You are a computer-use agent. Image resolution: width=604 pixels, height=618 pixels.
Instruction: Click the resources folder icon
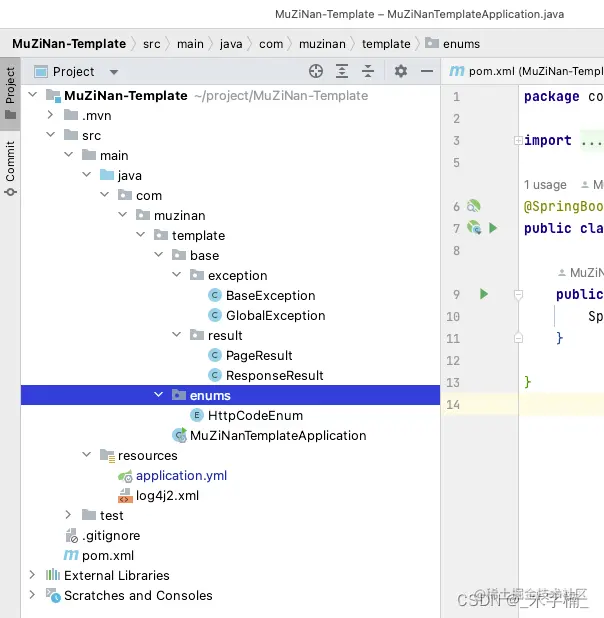(x=107, y=455)
